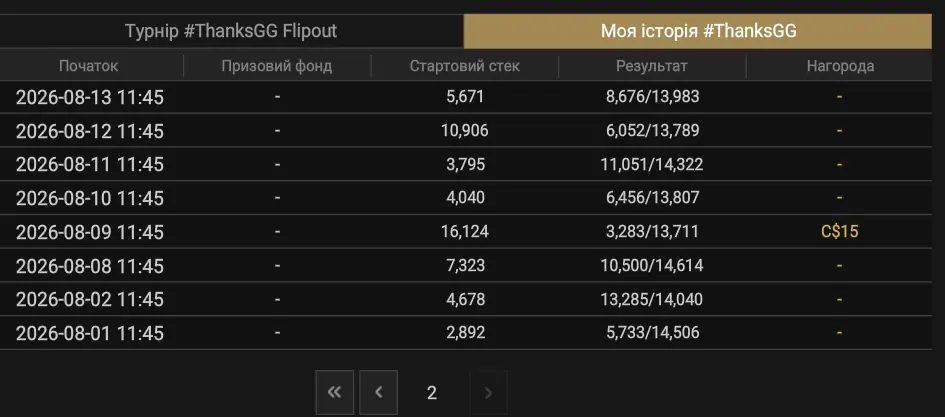Click the disabled next page arrow
Screen dimensions: 945x417
pos(488,392)
